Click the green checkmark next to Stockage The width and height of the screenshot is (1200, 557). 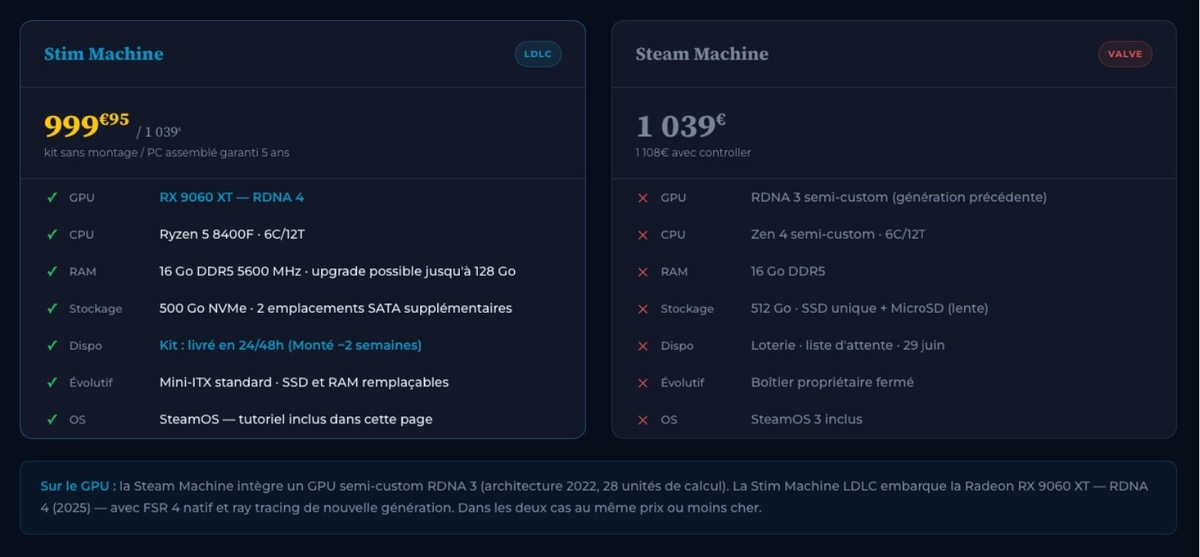(52, 308)
